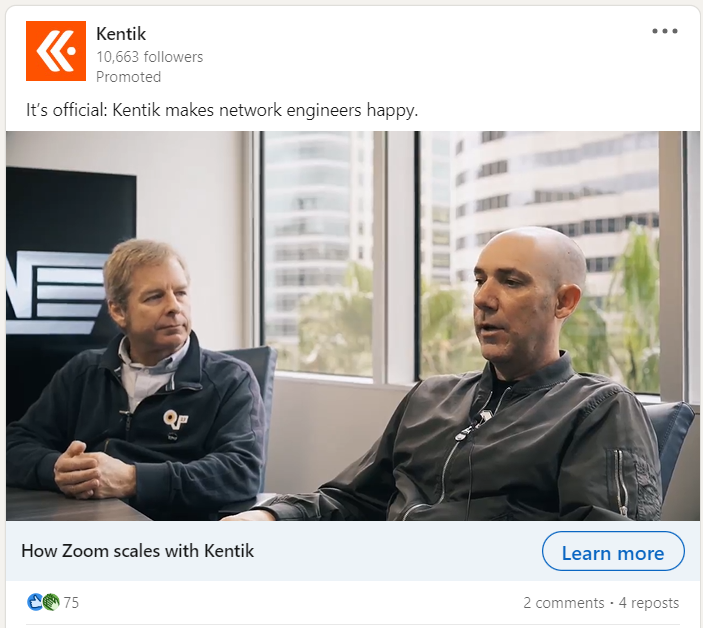703x628 pixels.
Task: Click the man in navy zip sweater
Action: point(135,381)
